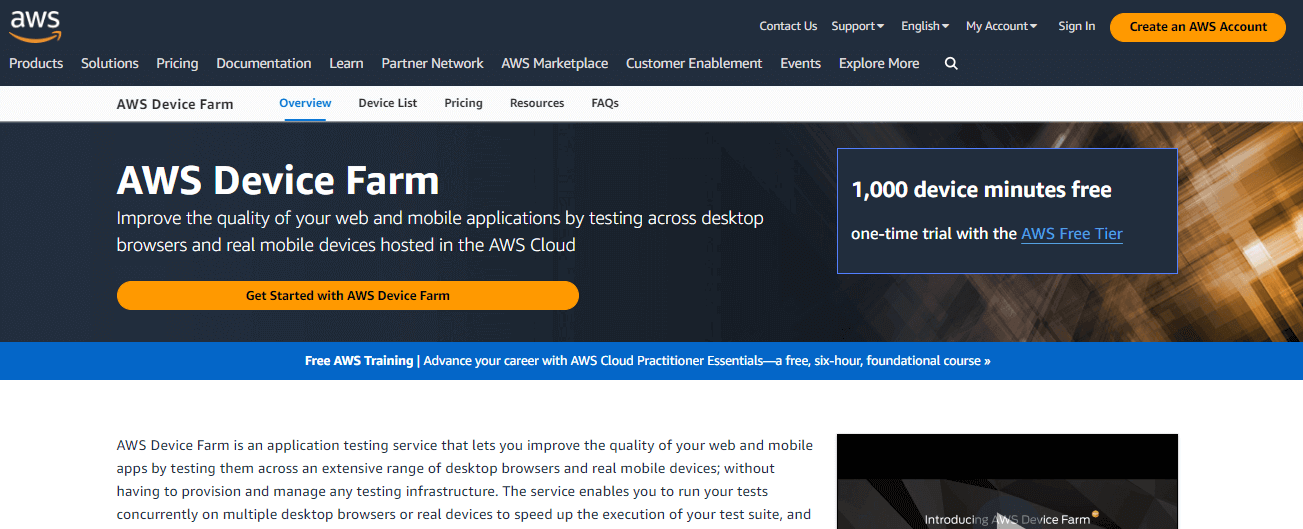Open the Explore More menu
The height and width of the screenshot is (529, 1303).
click(x=879, y=63)
